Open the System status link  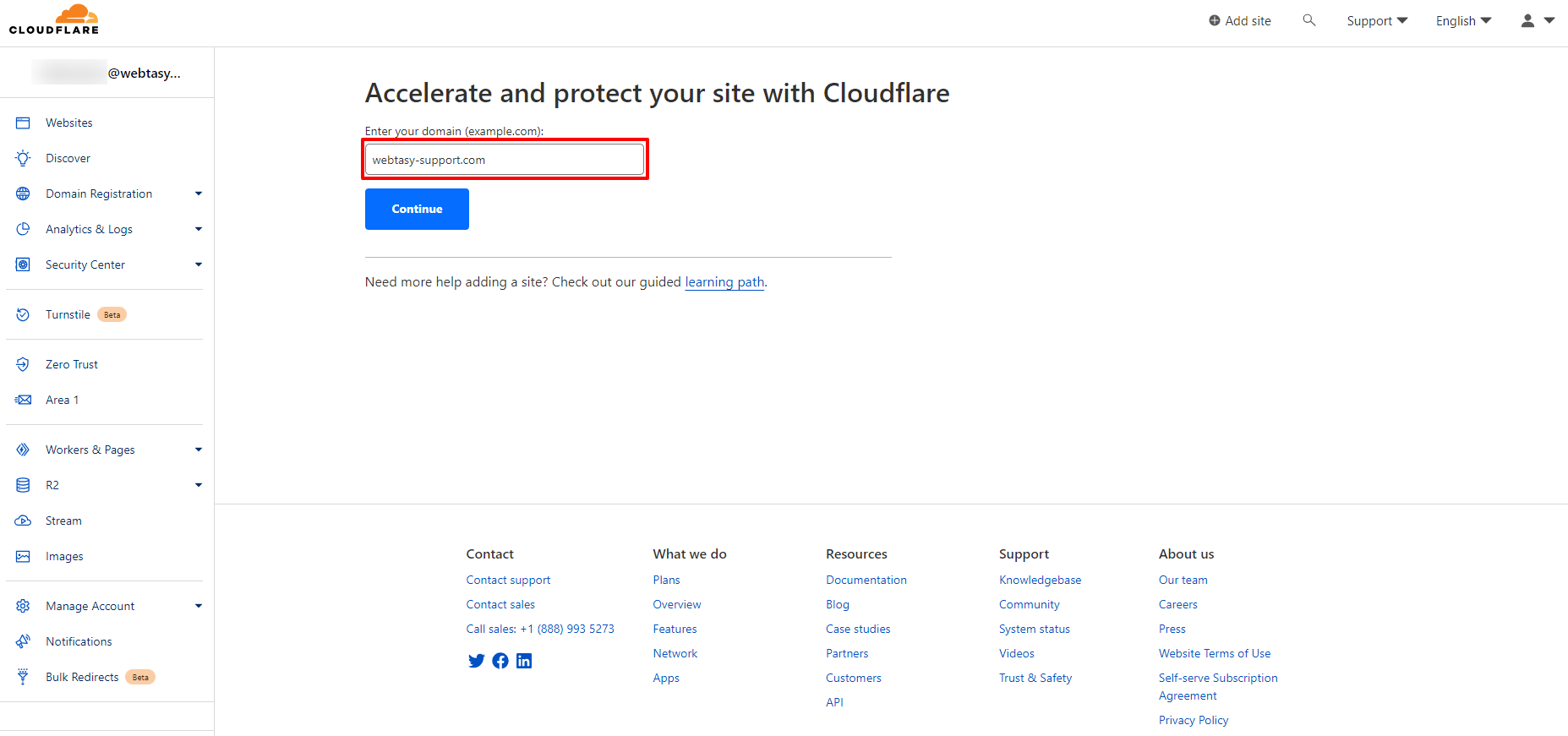(x=1035, y=629)
